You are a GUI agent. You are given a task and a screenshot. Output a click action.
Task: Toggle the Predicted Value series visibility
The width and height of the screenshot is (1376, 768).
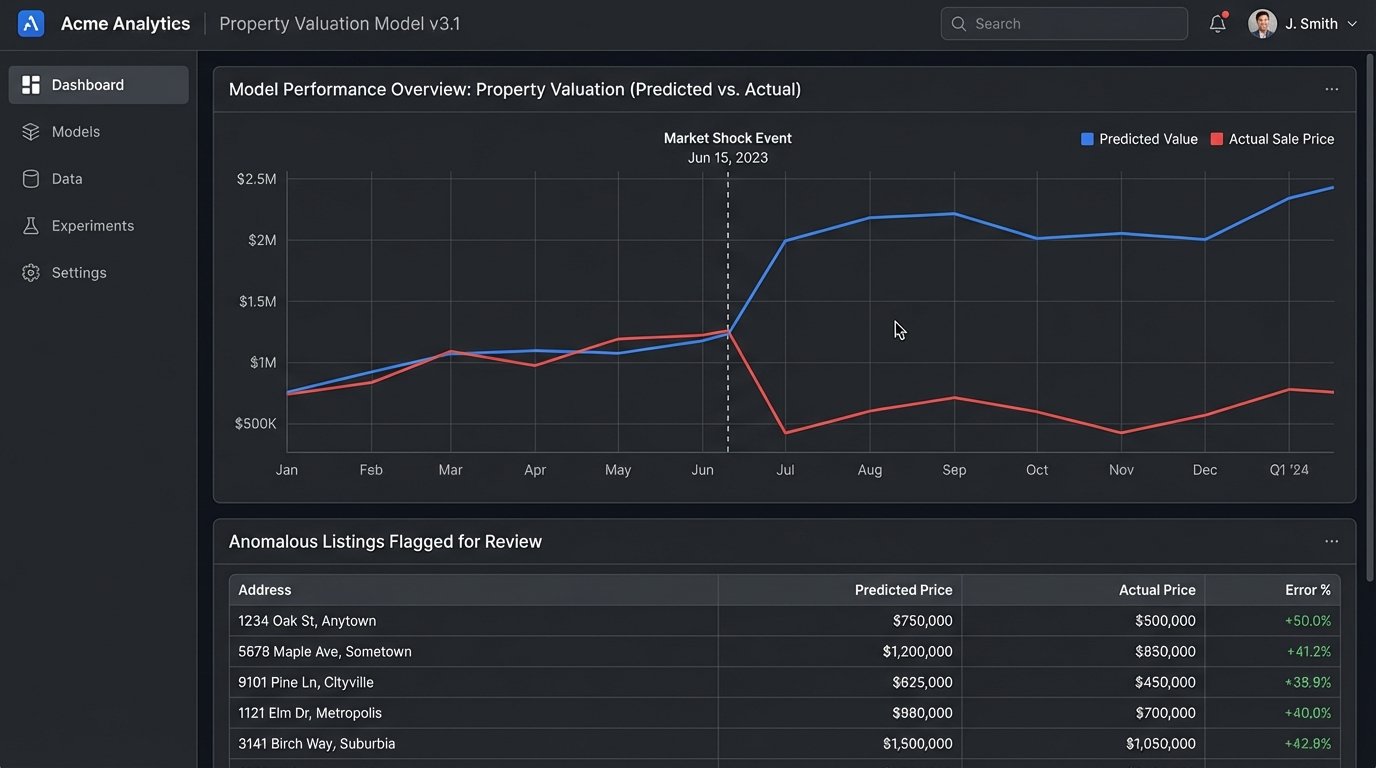(x=1139, y=139)
